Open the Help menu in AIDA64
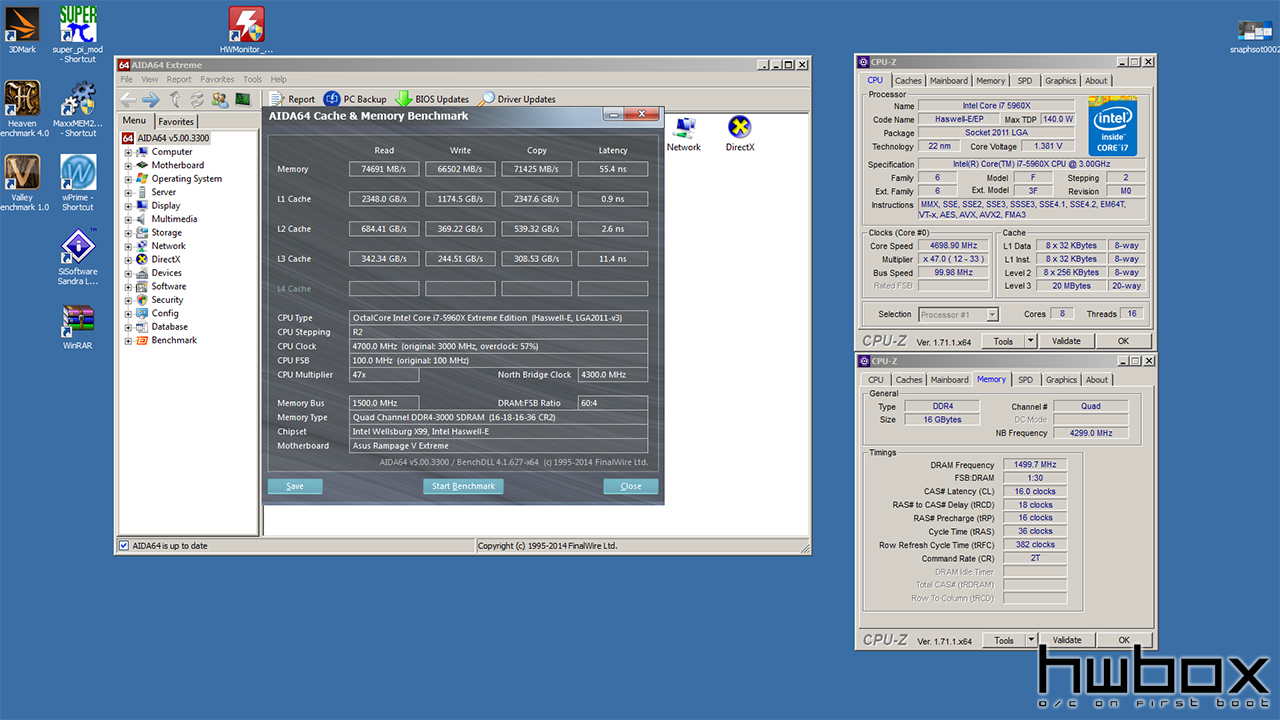Image resolution: width=1280 pixels, height=720 pixels. tap(278, 80)
